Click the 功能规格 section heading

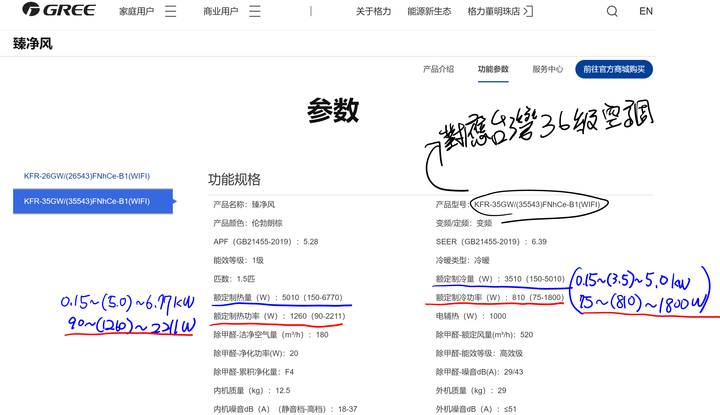[234, 179]
